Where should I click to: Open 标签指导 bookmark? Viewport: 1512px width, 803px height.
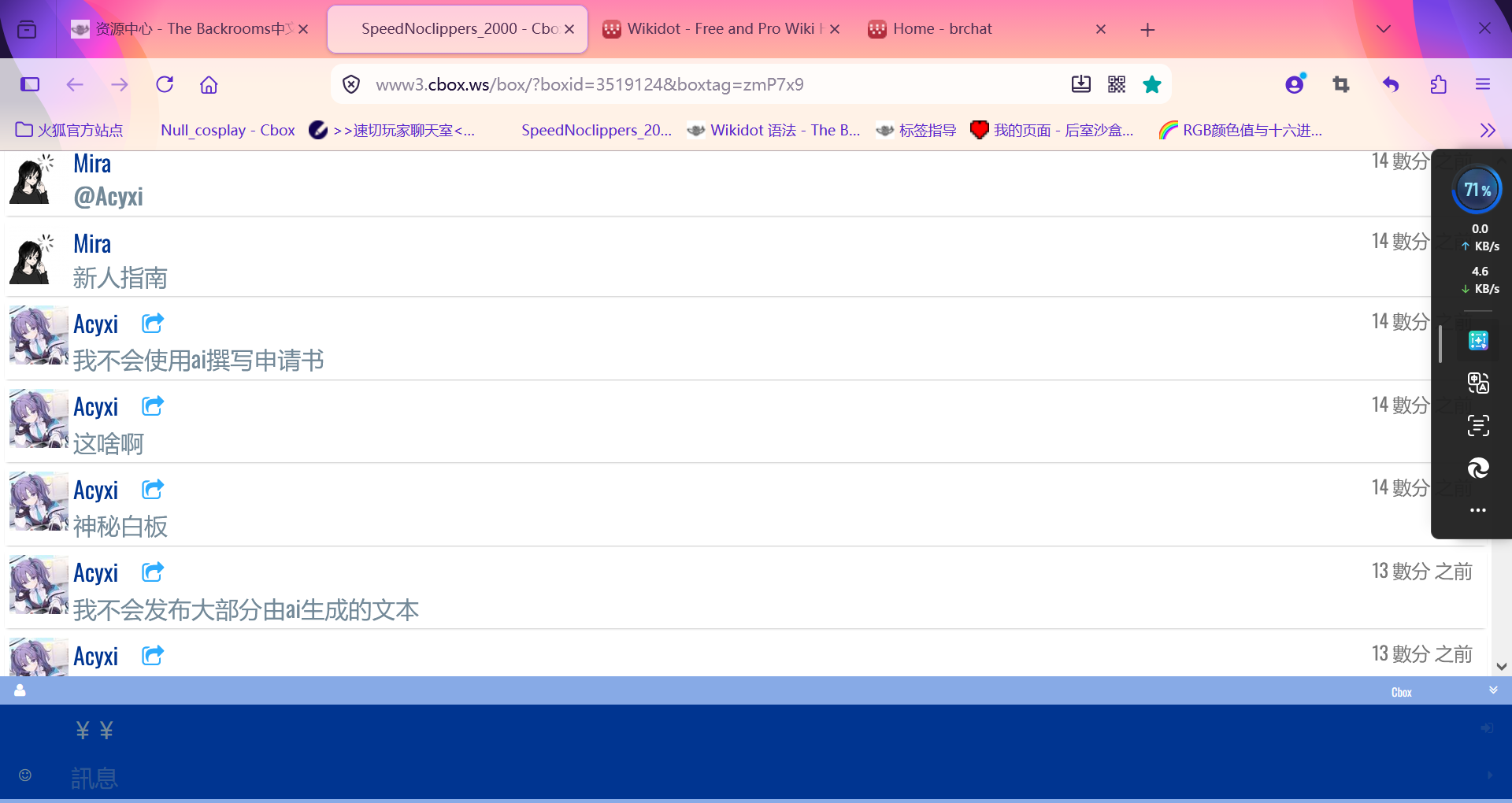tap(916, 130)
